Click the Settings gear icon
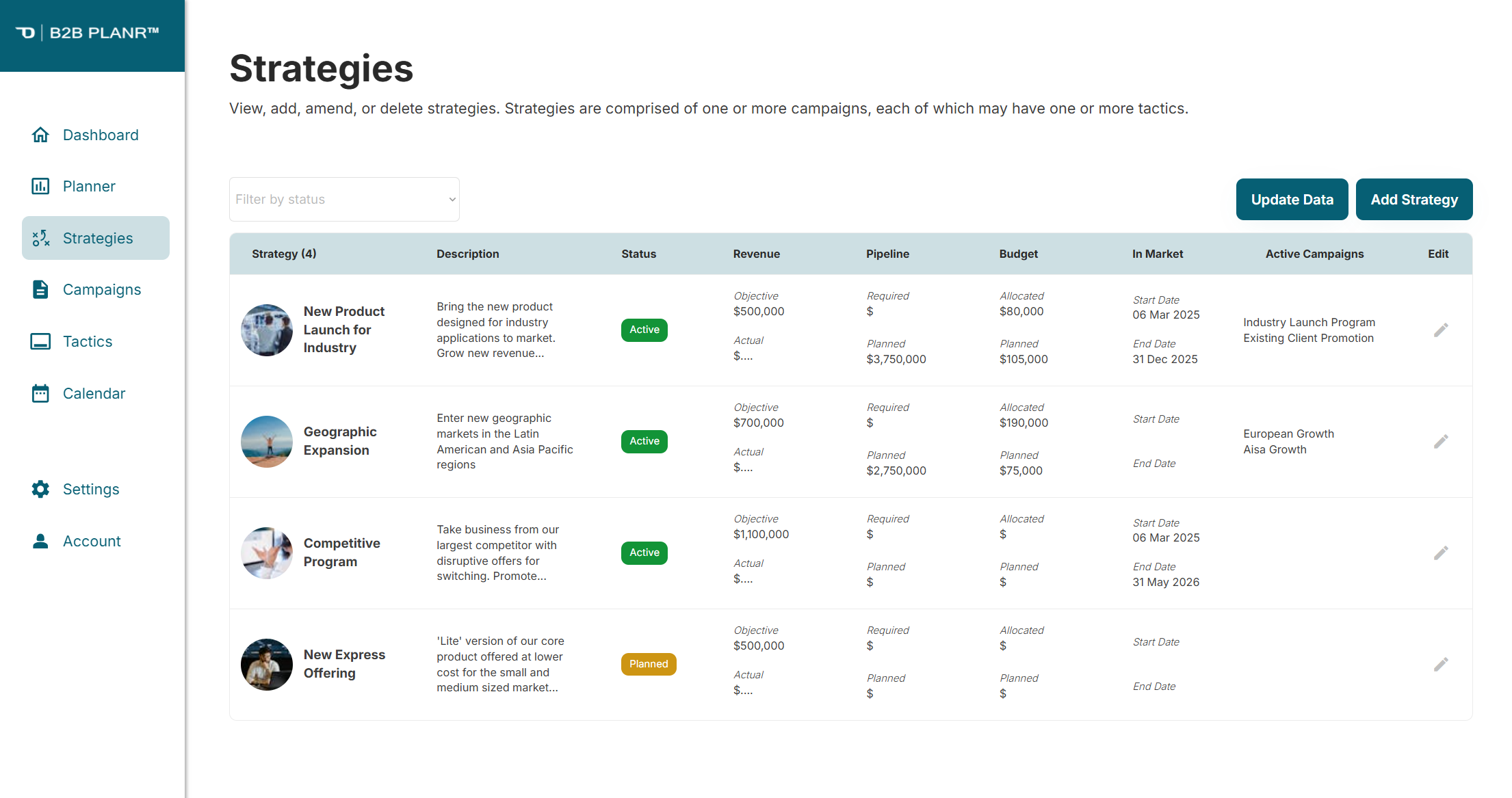 [x=40, y=489]
